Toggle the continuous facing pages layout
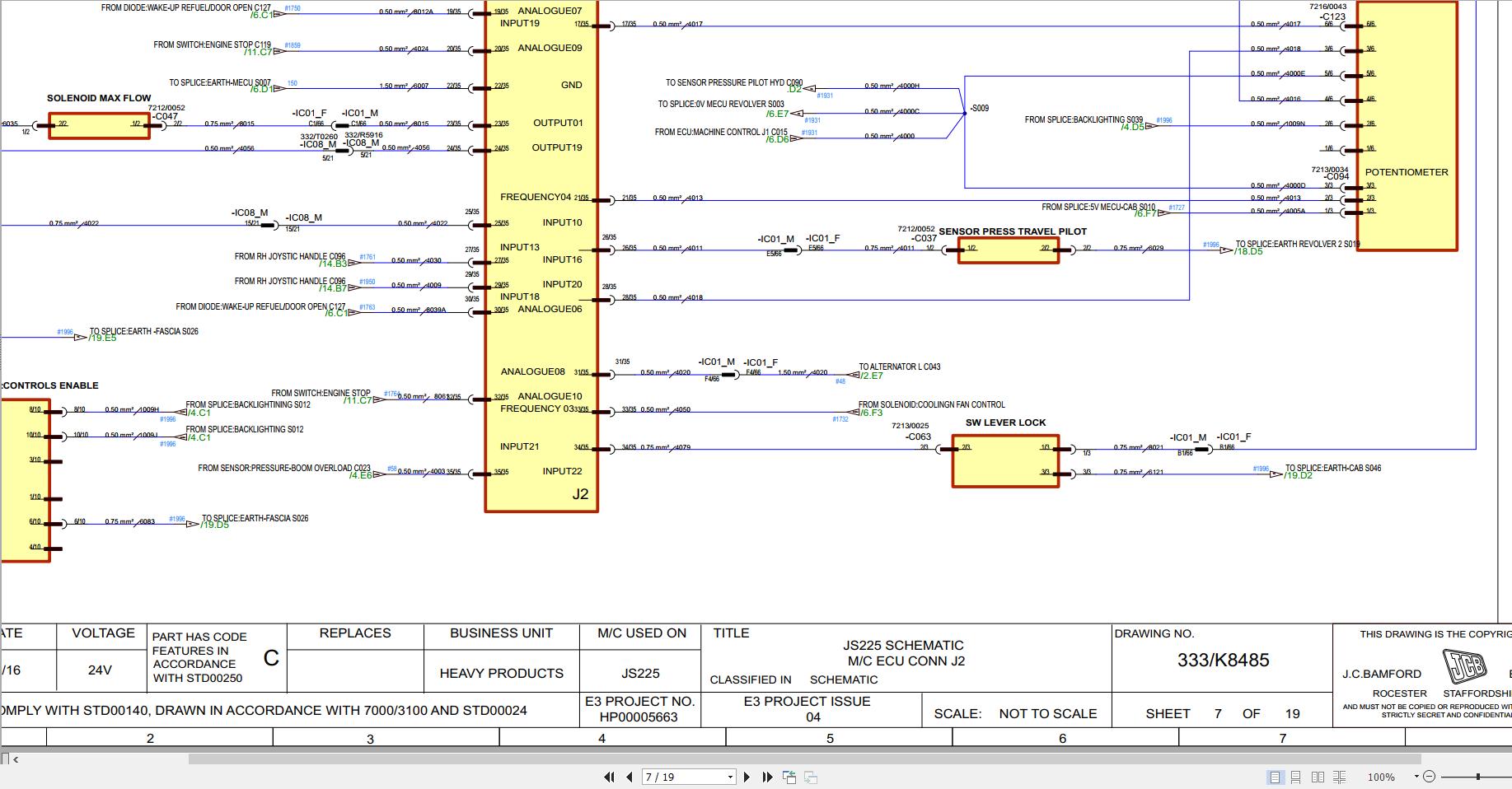The width and height of the screenshot is (1512, 789). point(1339,777)
